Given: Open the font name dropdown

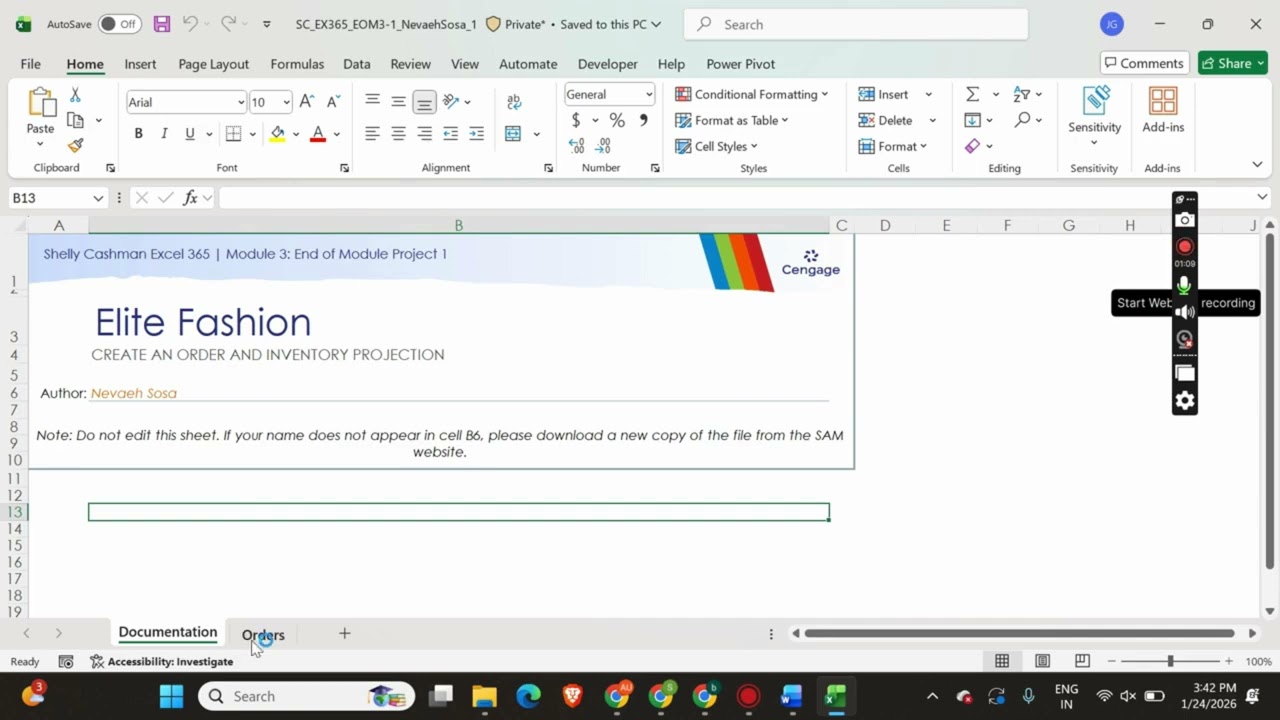Looking at the screenshot, I should click(x=241, y=102).
